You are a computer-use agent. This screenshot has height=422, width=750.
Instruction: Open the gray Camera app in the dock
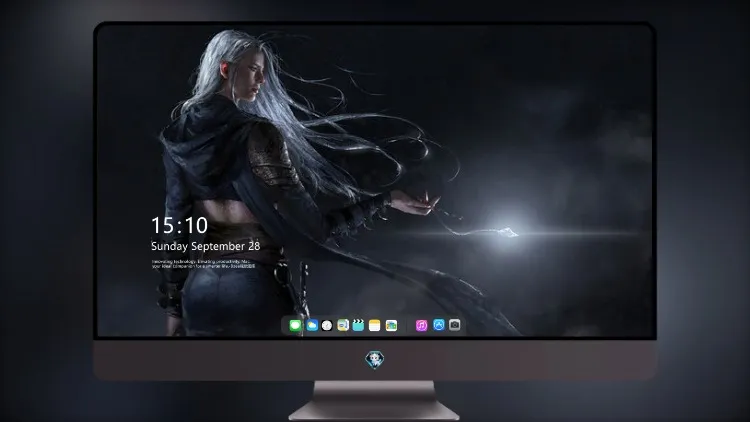point(455,325)
